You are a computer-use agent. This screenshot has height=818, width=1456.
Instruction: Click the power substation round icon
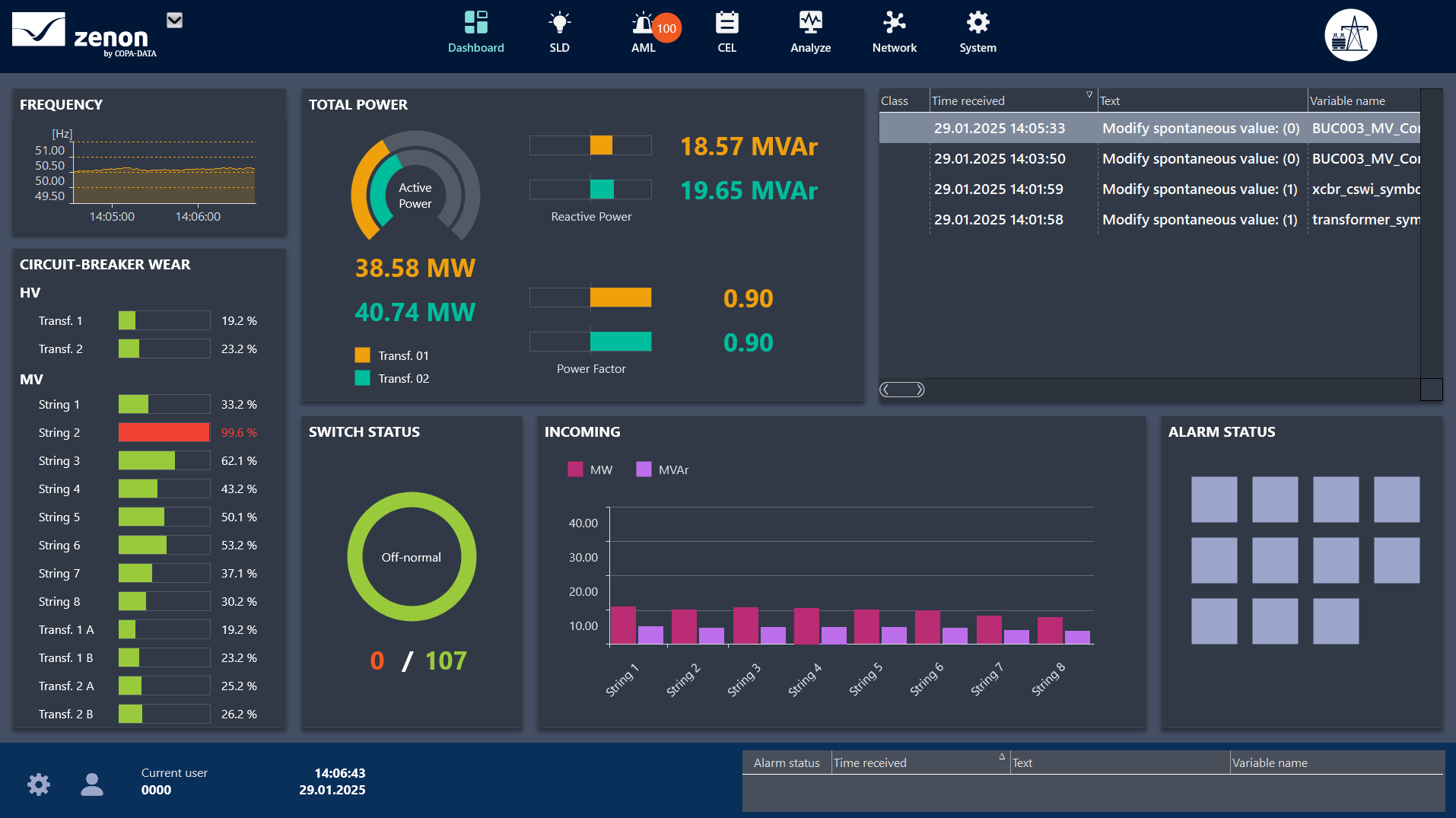1351,35
